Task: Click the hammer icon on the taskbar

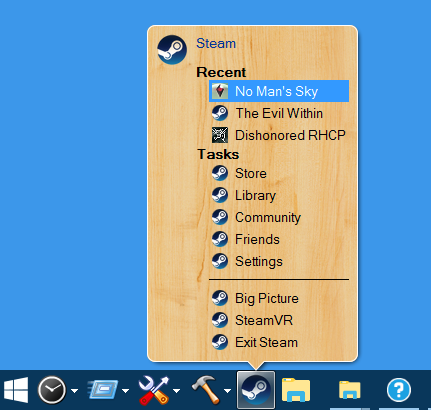Action: pos(205,389)
